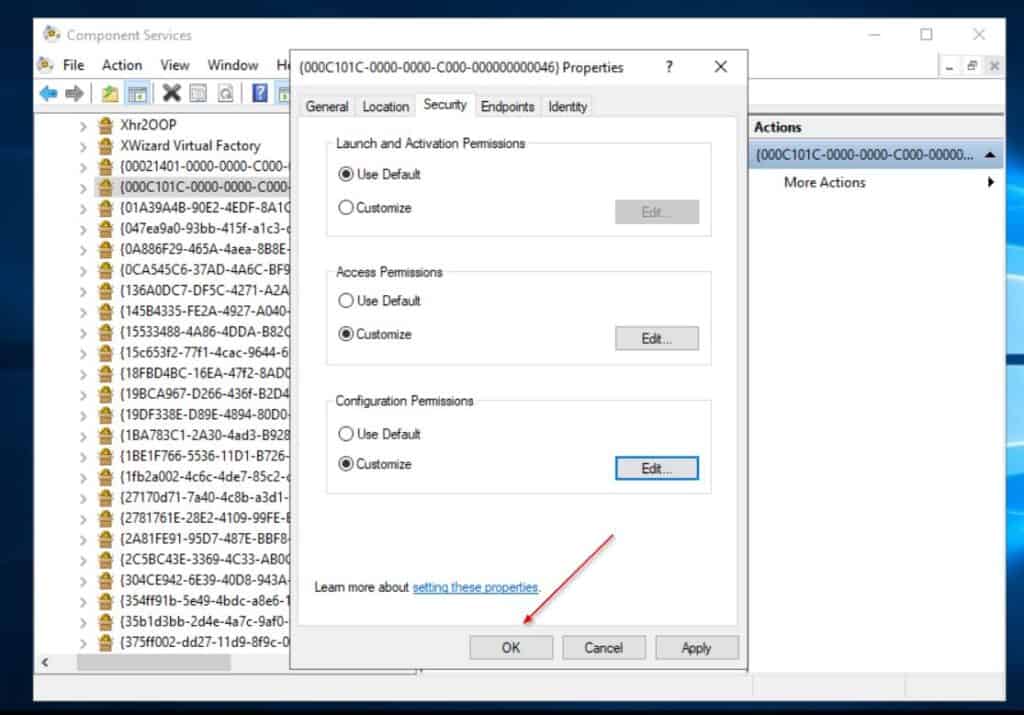Click the package icon beside XWizard Virtual Factory
The width and height of the screenshot is (1024, 715).
(105, 146)
